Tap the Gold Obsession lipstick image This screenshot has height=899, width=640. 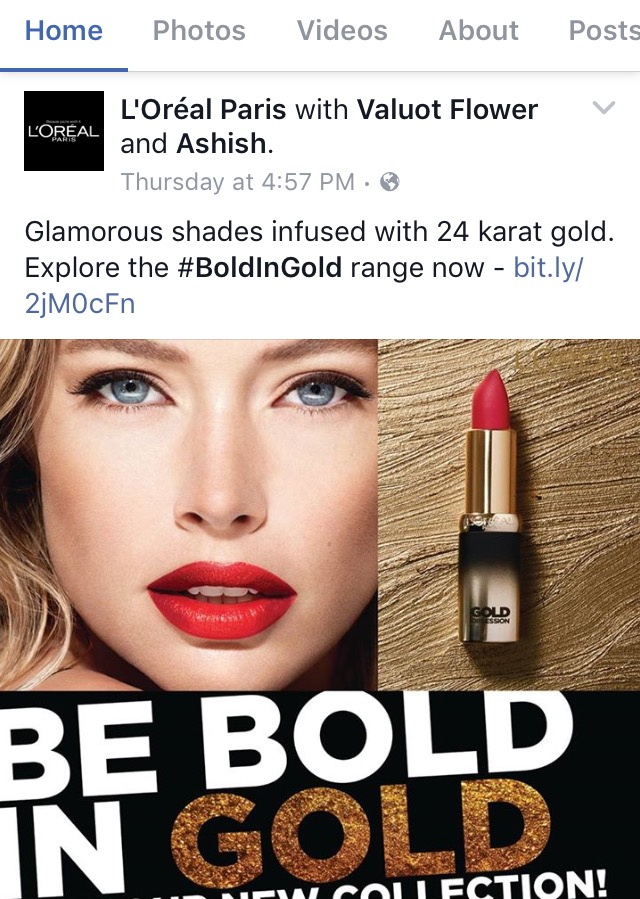(490, 506)
